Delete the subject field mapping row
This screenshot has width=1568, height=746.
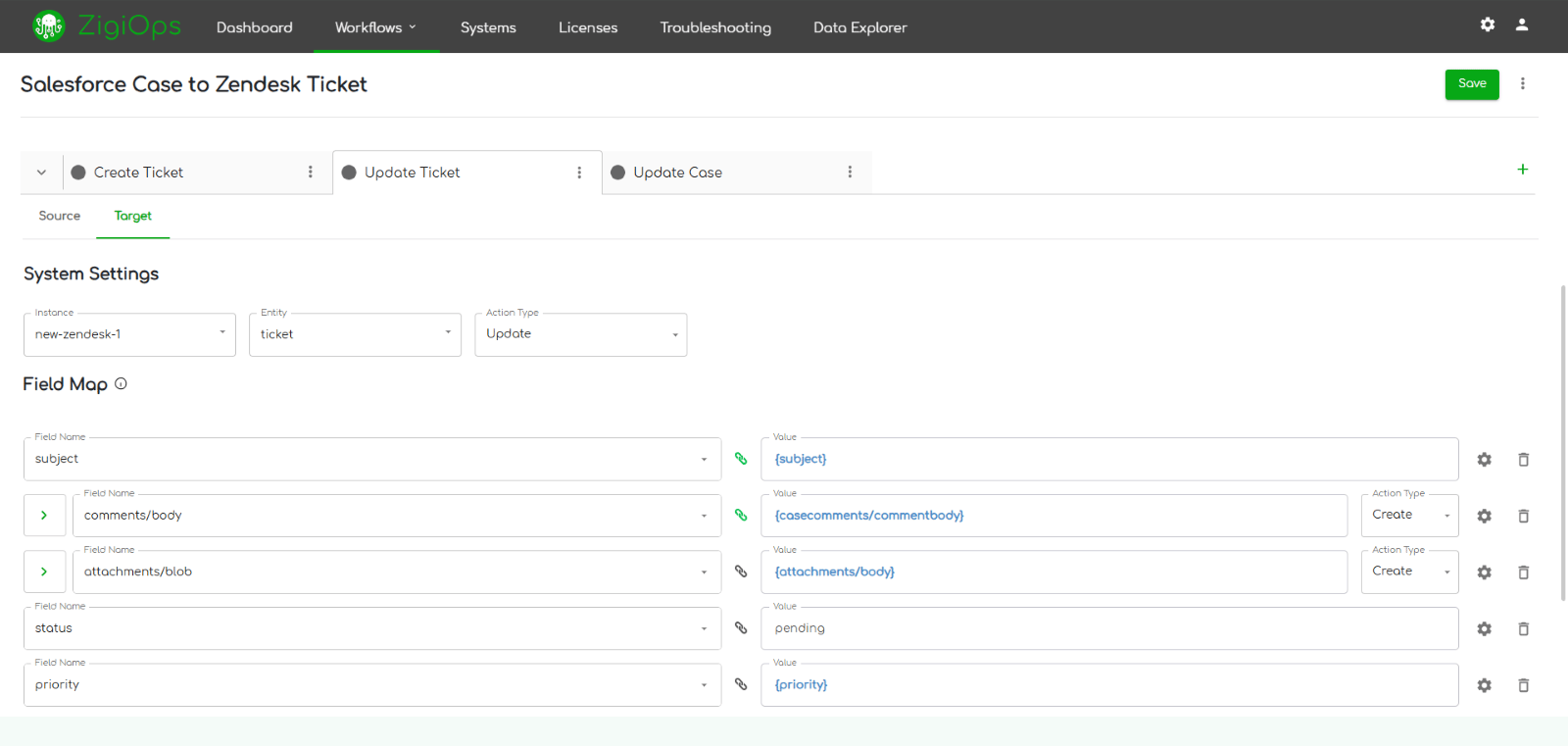click(1524, 460)
